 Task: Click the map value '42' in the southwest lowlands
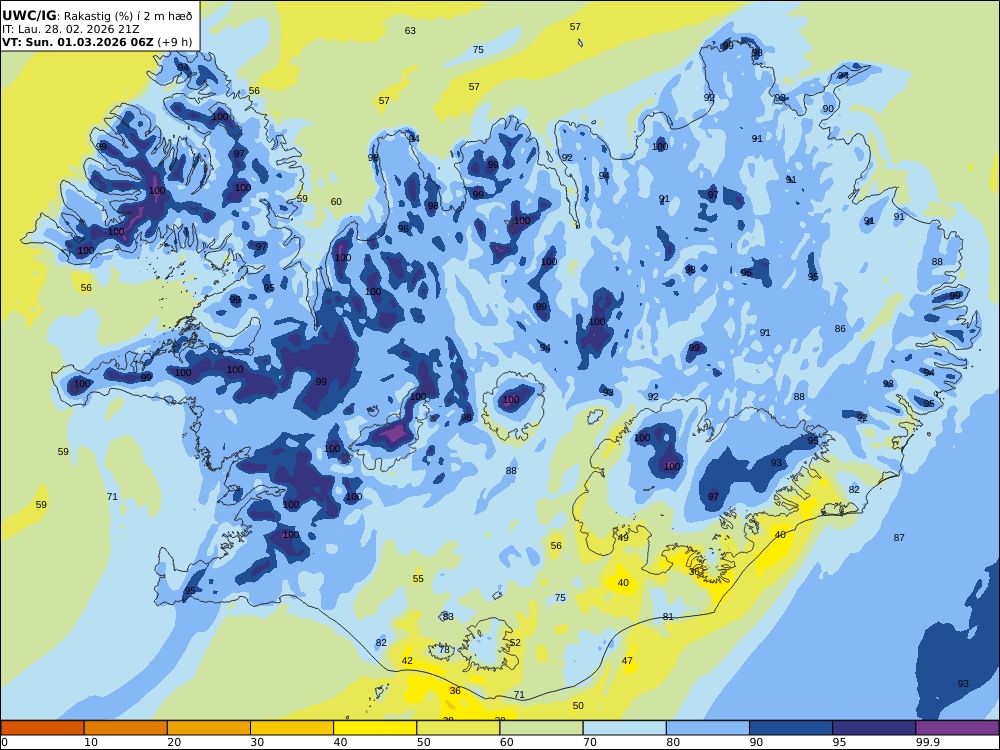[x=407, y=661]
